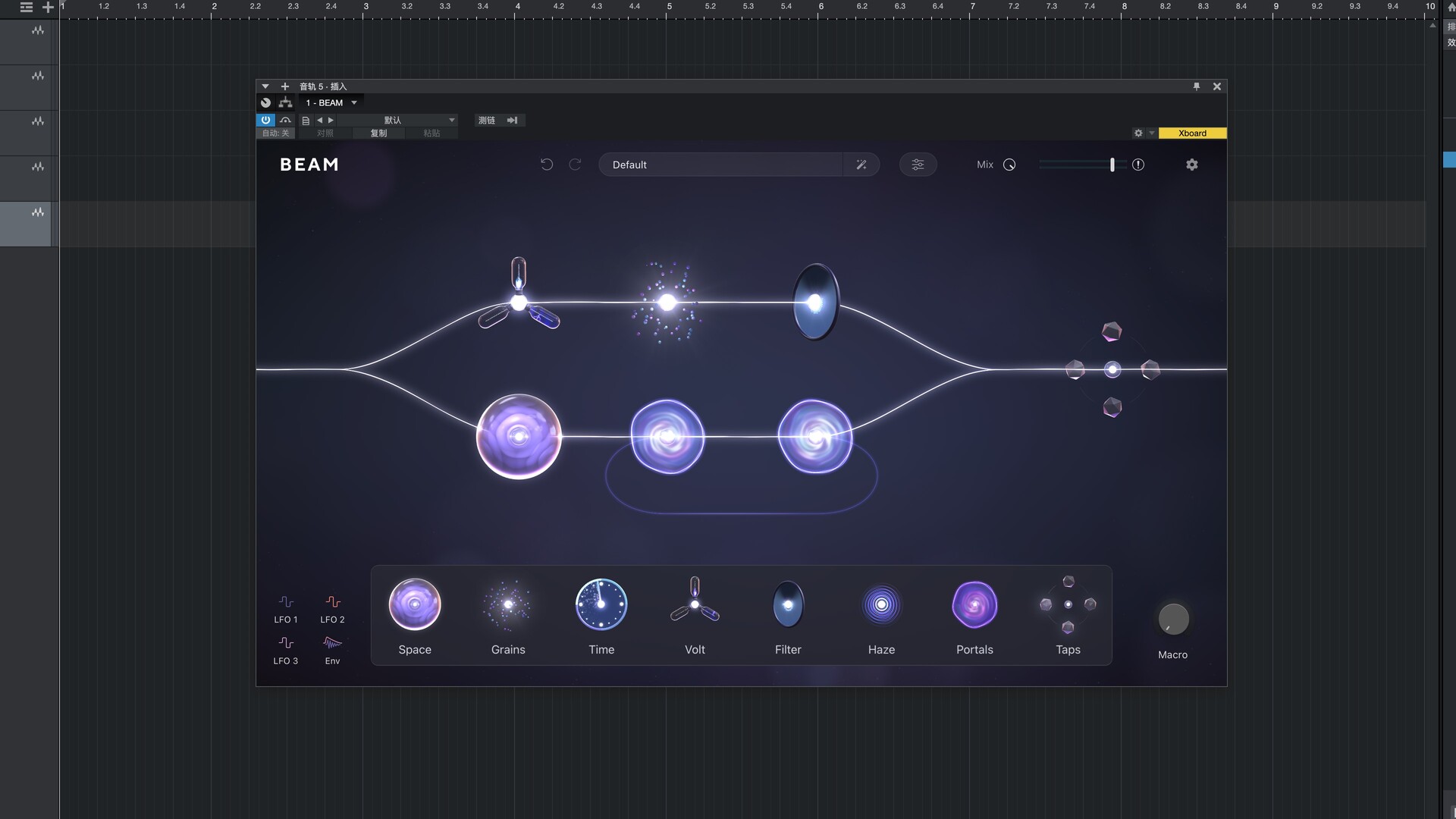Open the 默认 preset dropdown
This screenshot has height=819, width=1456.
pos(452,120)
